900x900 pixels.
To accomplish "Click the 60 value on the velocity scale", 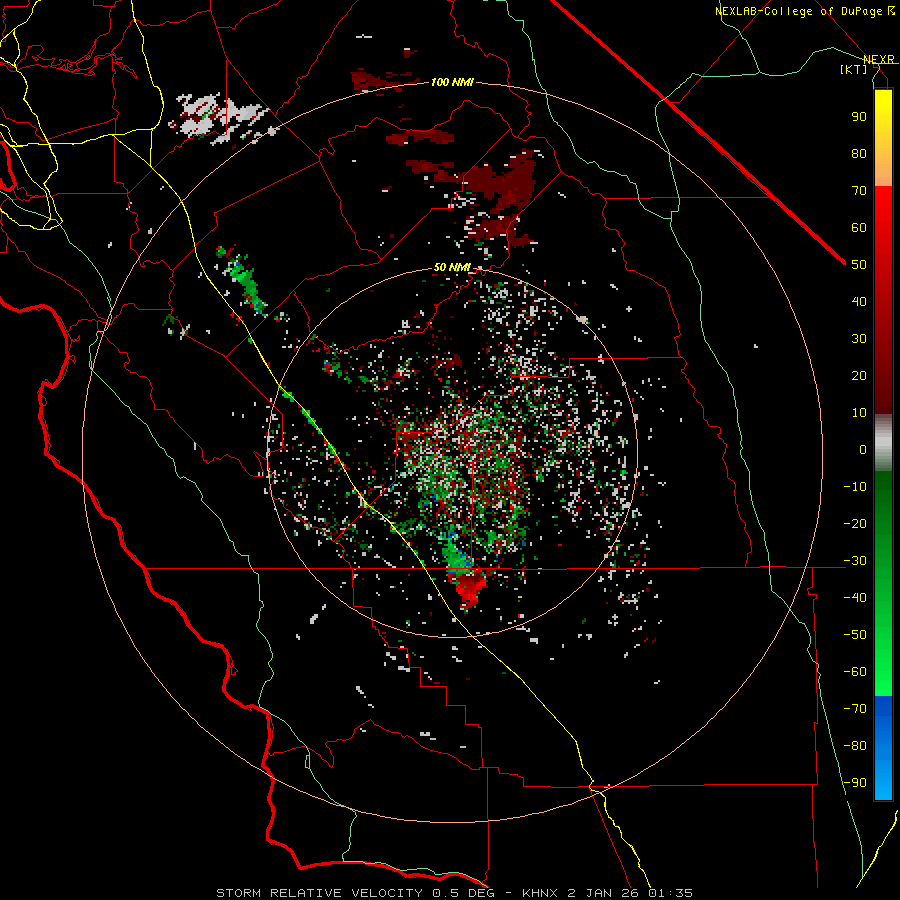I will [x=859, y=227].
